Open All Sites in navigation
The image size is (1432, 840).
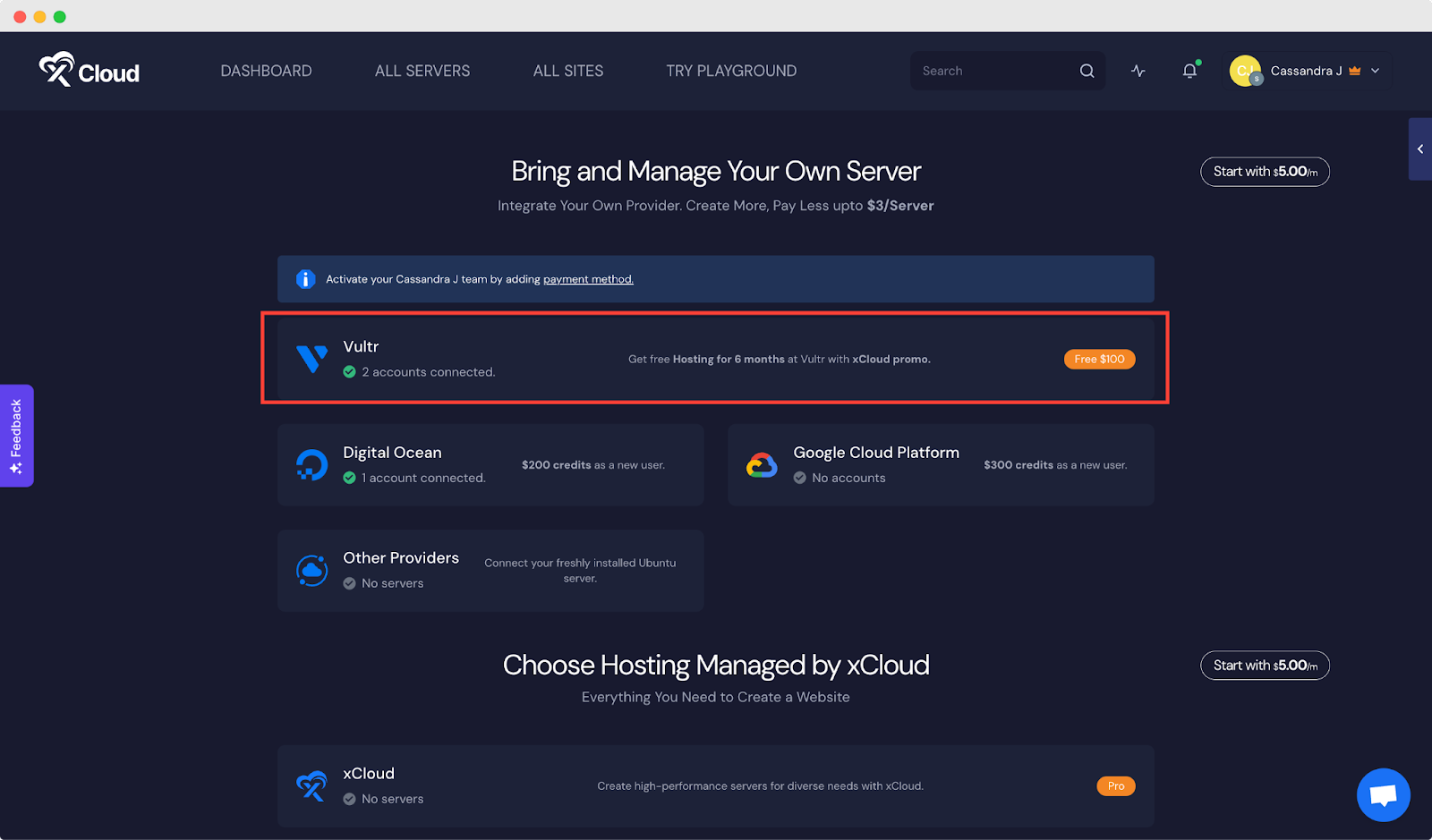(568, 71)
